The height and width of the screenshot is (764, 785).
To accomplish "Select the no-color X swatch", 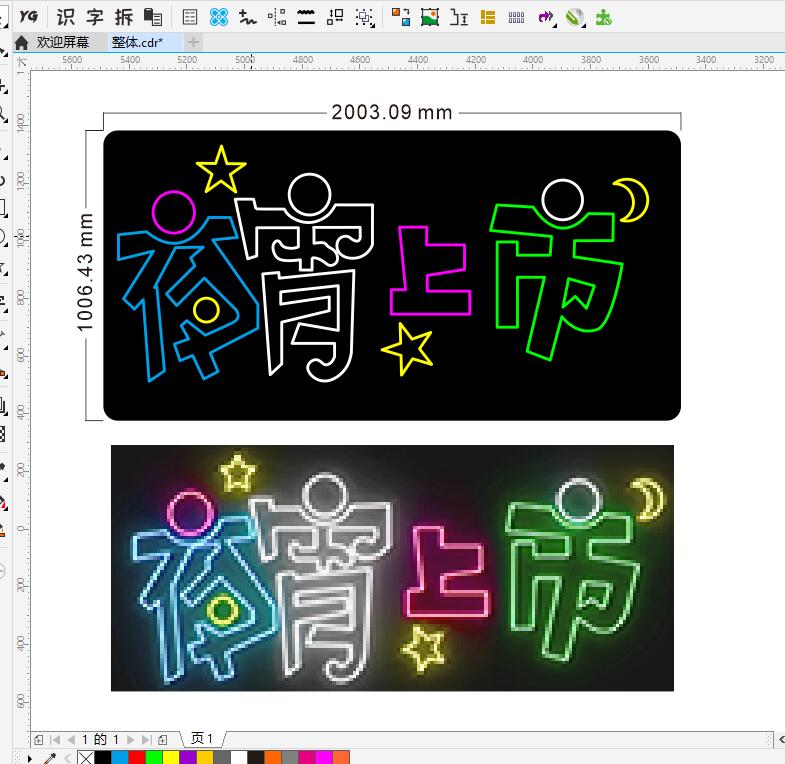I will [86, 757].
